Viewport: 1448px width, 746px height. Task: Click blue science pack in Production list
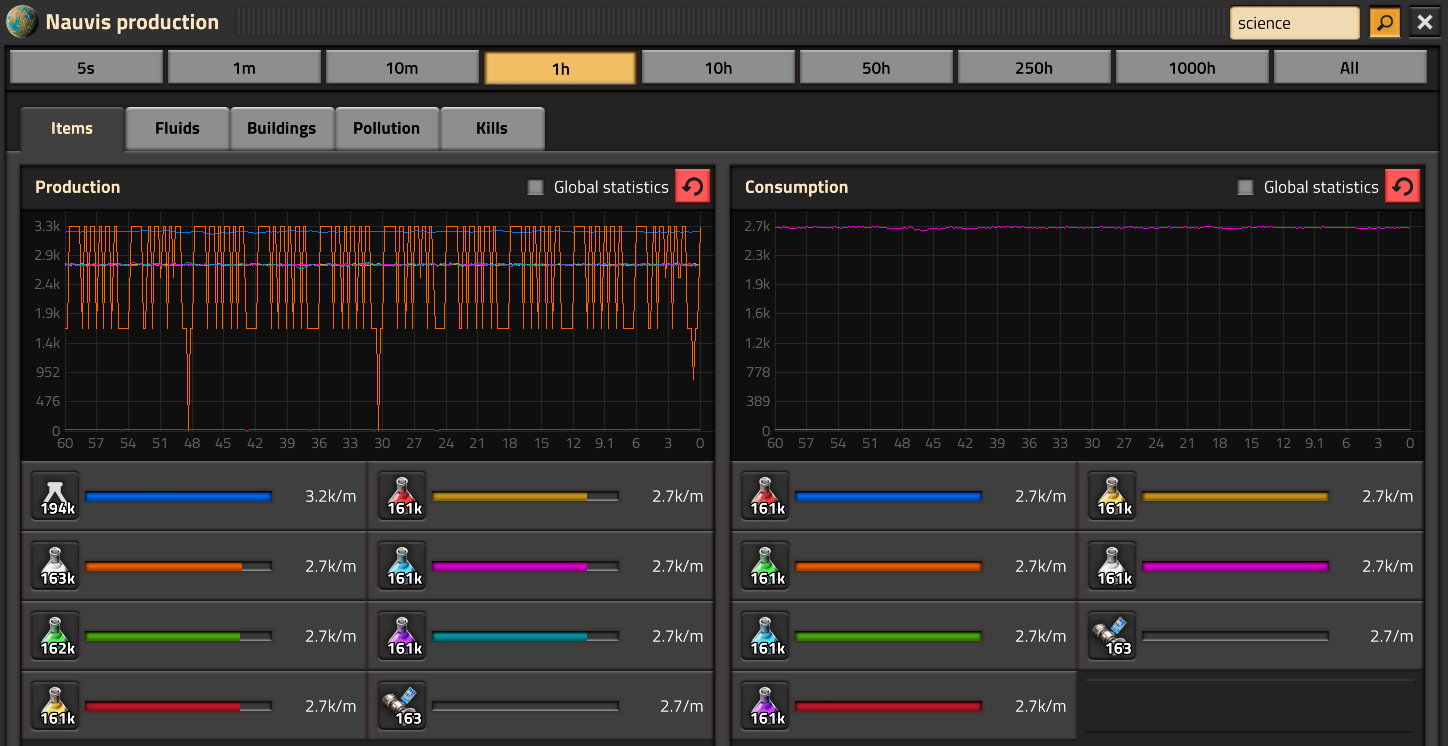pyautogui.click(x=402, y=566)
